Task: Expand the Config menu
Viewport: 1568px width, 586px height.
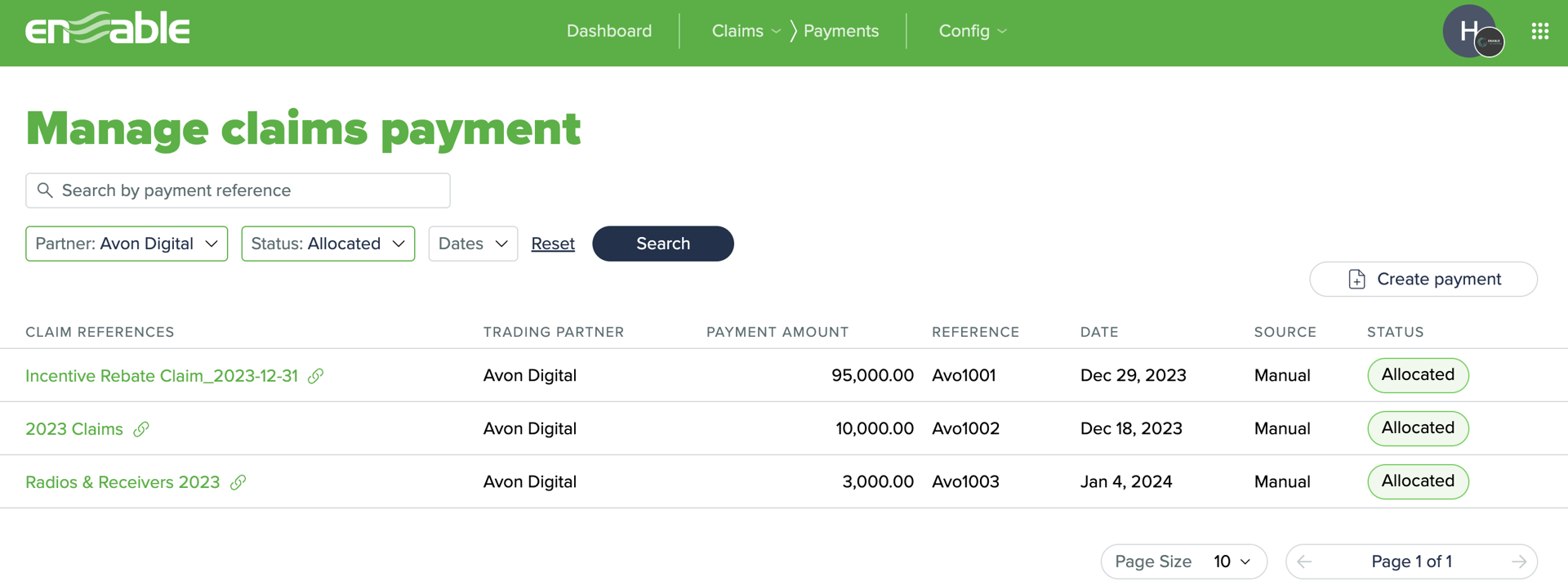Action: 973,31
